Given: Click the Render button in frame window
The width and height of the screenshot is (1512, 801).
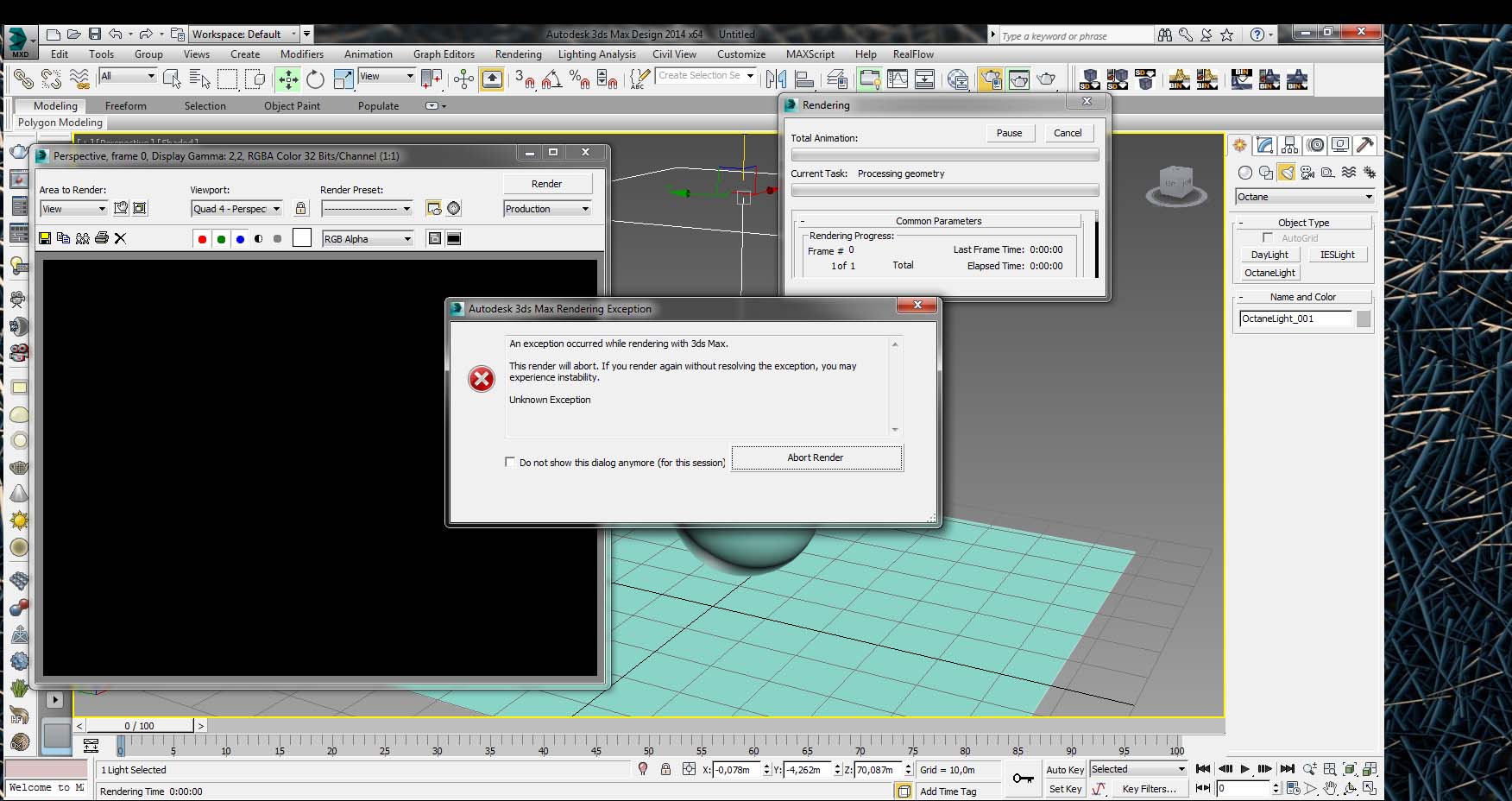Looking at the screenshot, I should click(547, 184).
